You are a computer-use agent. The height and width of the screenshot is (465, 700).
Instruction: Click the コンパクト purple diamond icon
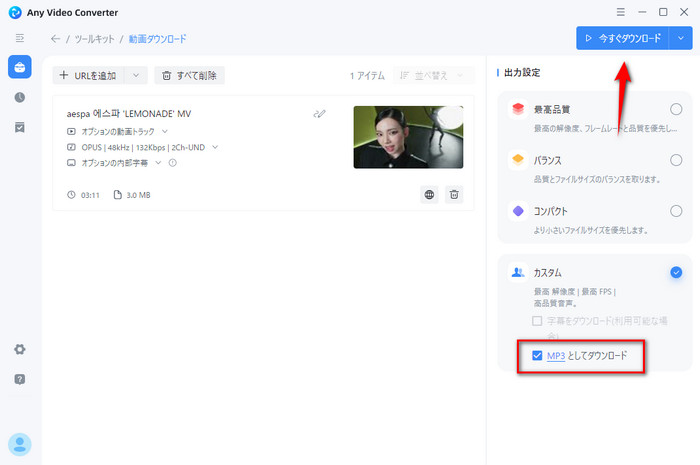518,211
